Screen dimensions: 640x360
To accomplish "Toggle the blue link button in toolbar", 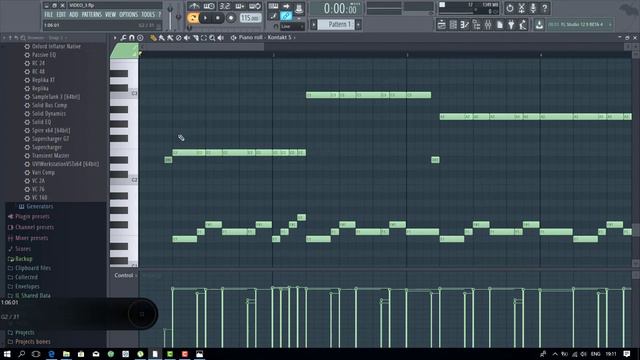I will pyautogui.click(x=286, y=17).
